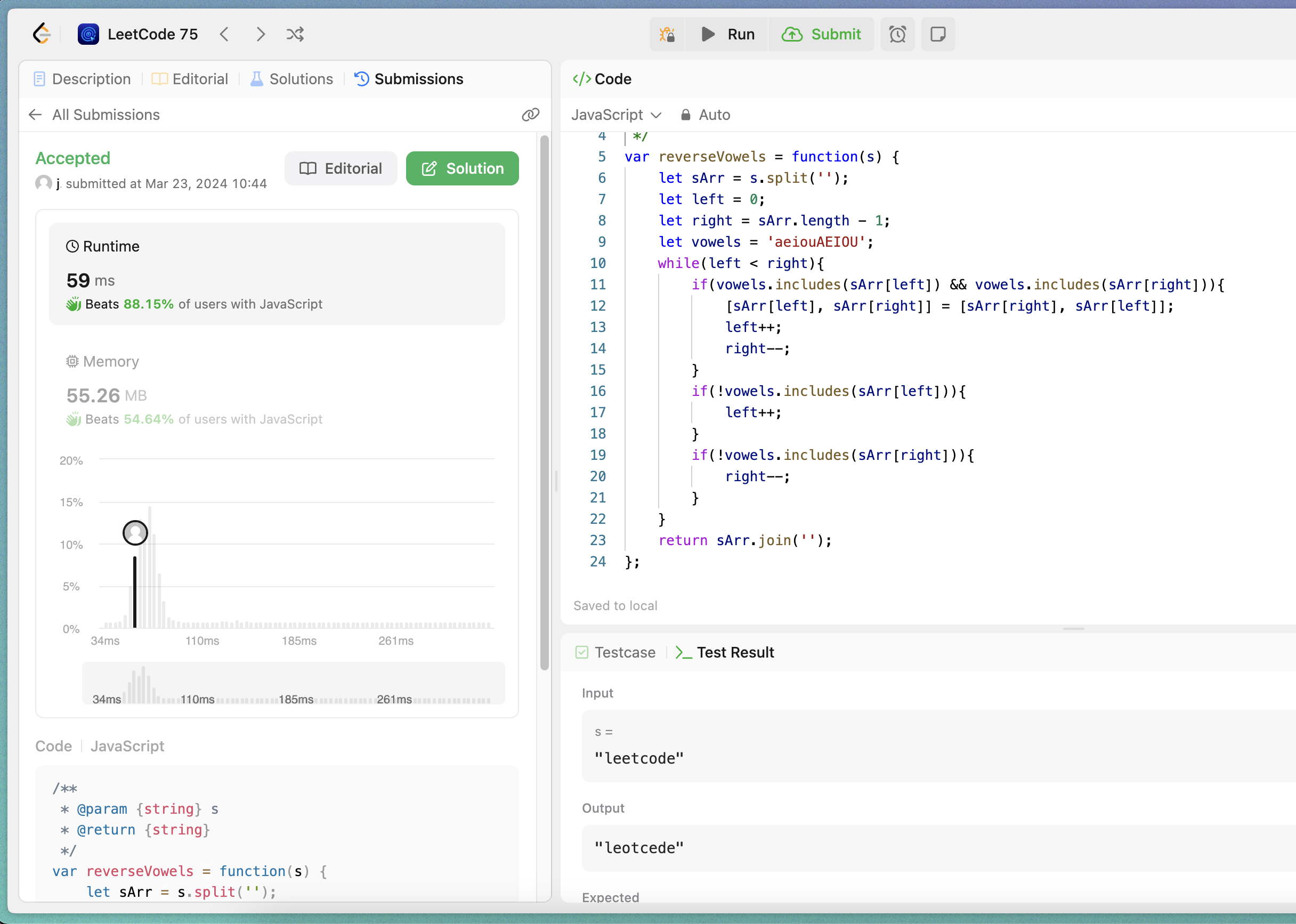Select the Test Result tab
Viewport: 1296px width, 924px height.
pyautogui.click(x=724, y=653)
